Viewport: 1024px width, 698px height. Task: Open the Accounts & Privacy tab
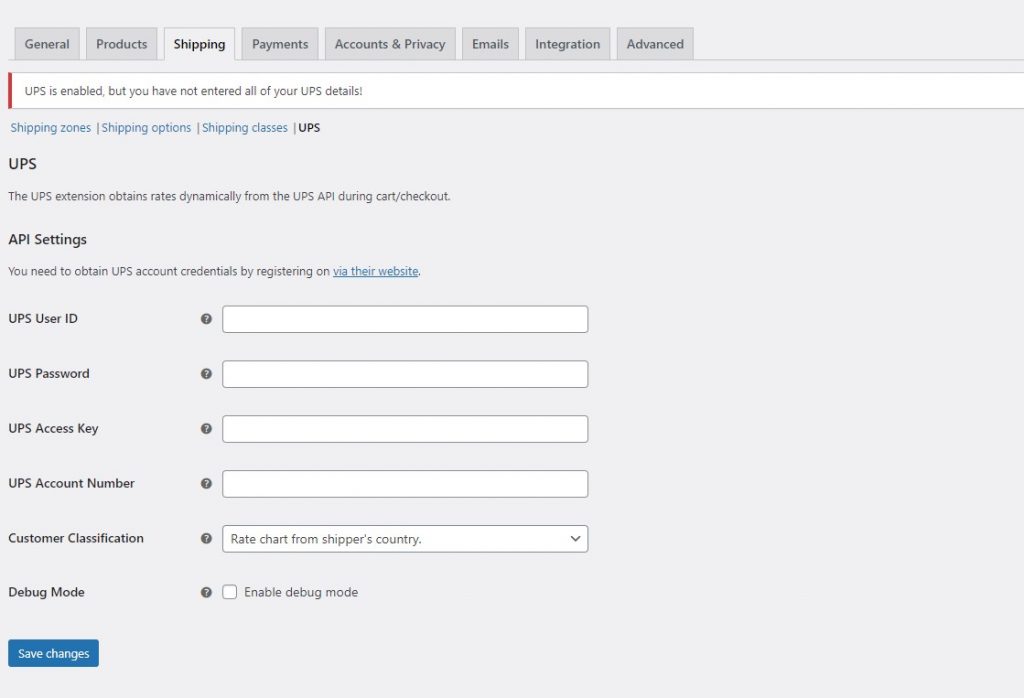point(390,44)
